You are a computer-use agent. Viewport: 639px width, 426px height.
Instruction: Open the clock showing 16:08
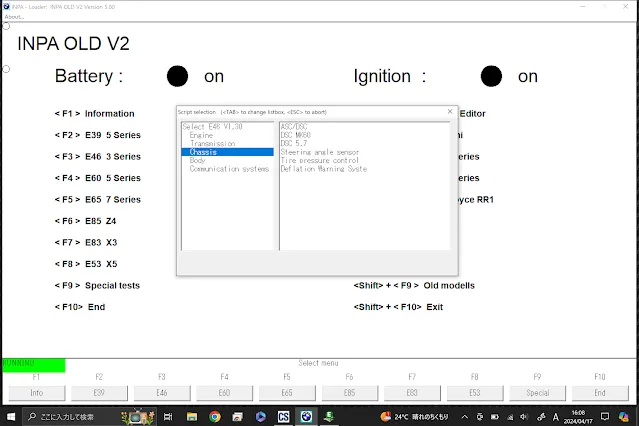coord(578,417)
